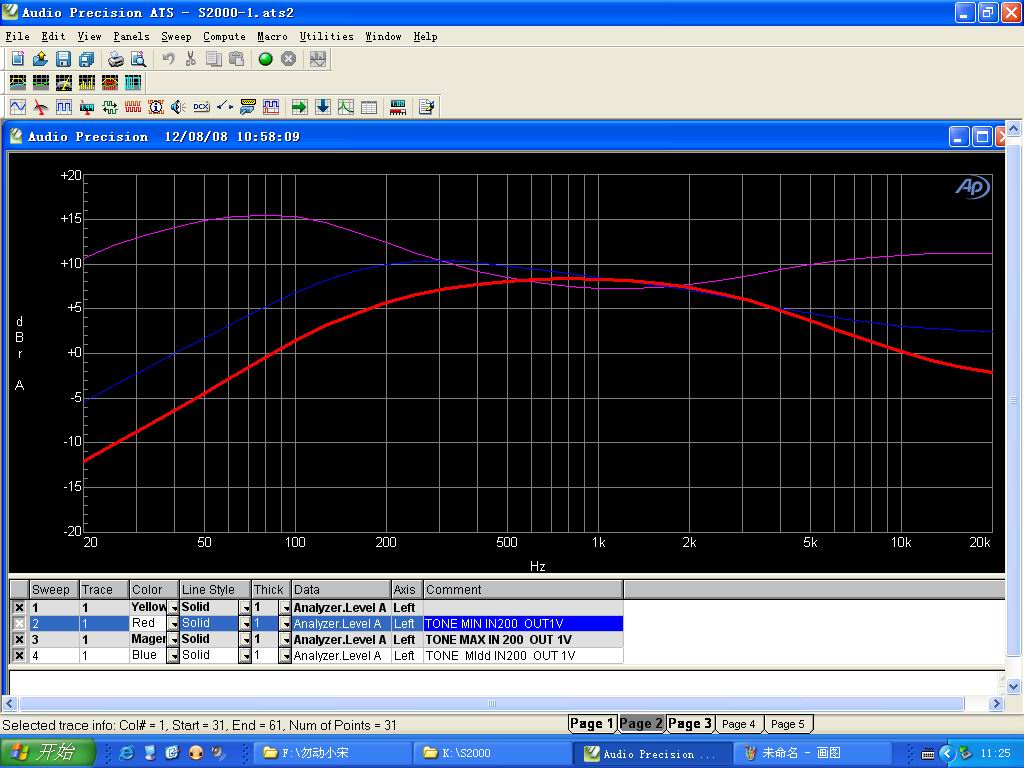Click the Windows Start button on taskbar
The width and height of the screenshot is (1024, 768).
click(48, 753)
